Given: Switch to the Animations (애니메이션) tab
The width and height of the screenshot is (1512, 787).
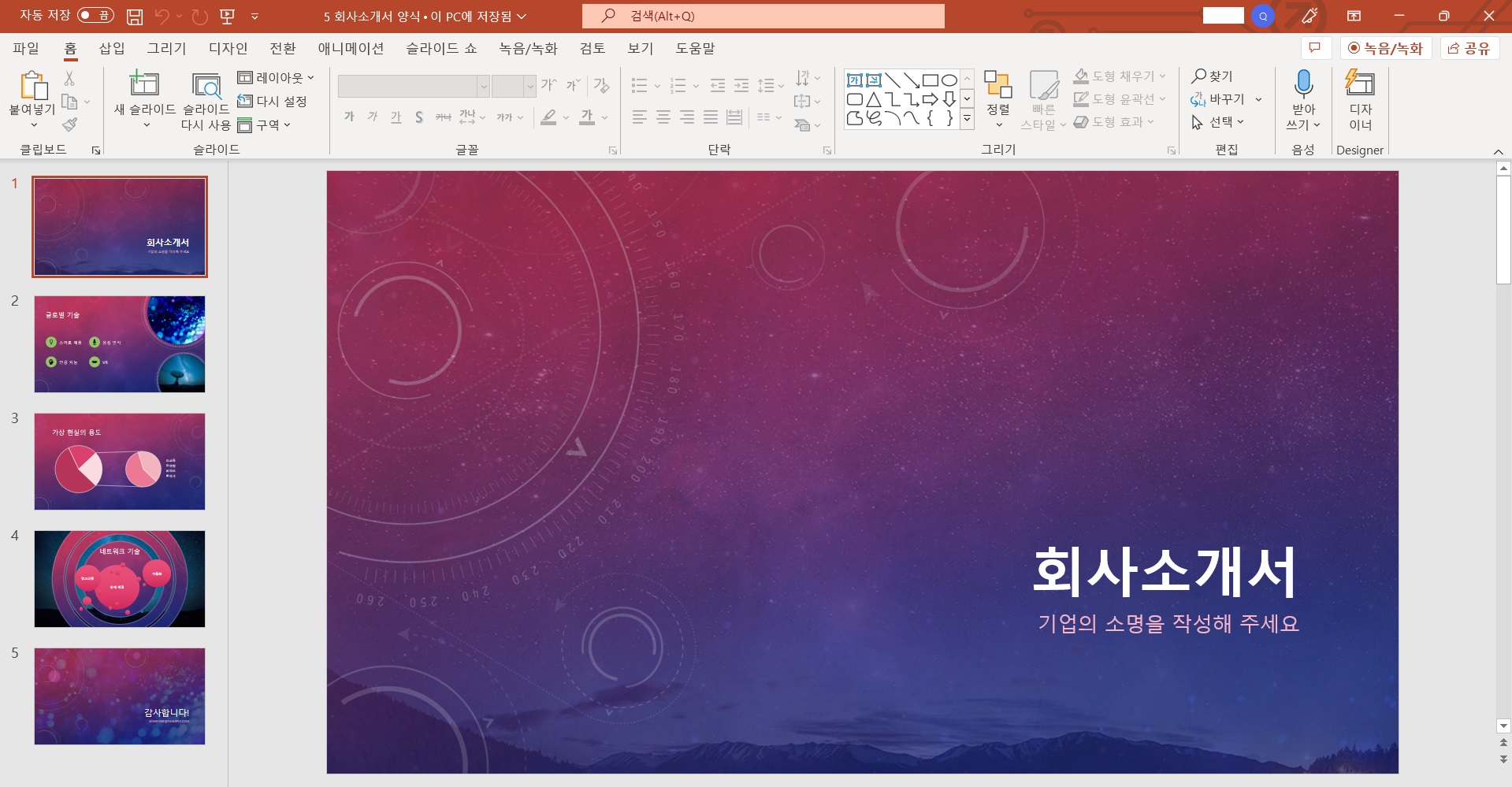Looking at the screenshot, I should point(351,48).
